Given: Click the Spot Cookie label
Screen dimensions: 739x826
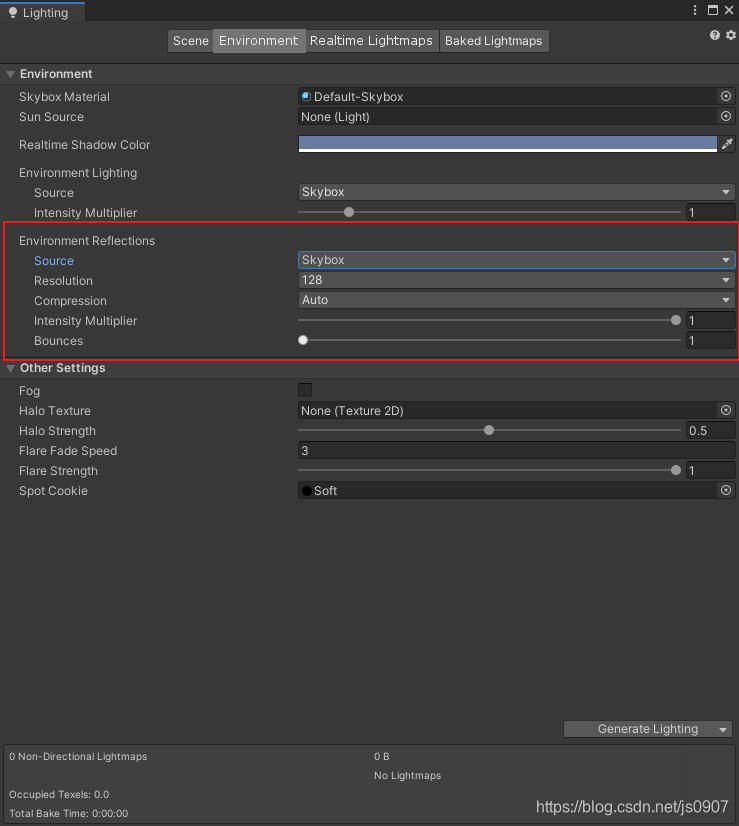Looking at the screenshot, I should pyautogui.click(x=53, y=491).
